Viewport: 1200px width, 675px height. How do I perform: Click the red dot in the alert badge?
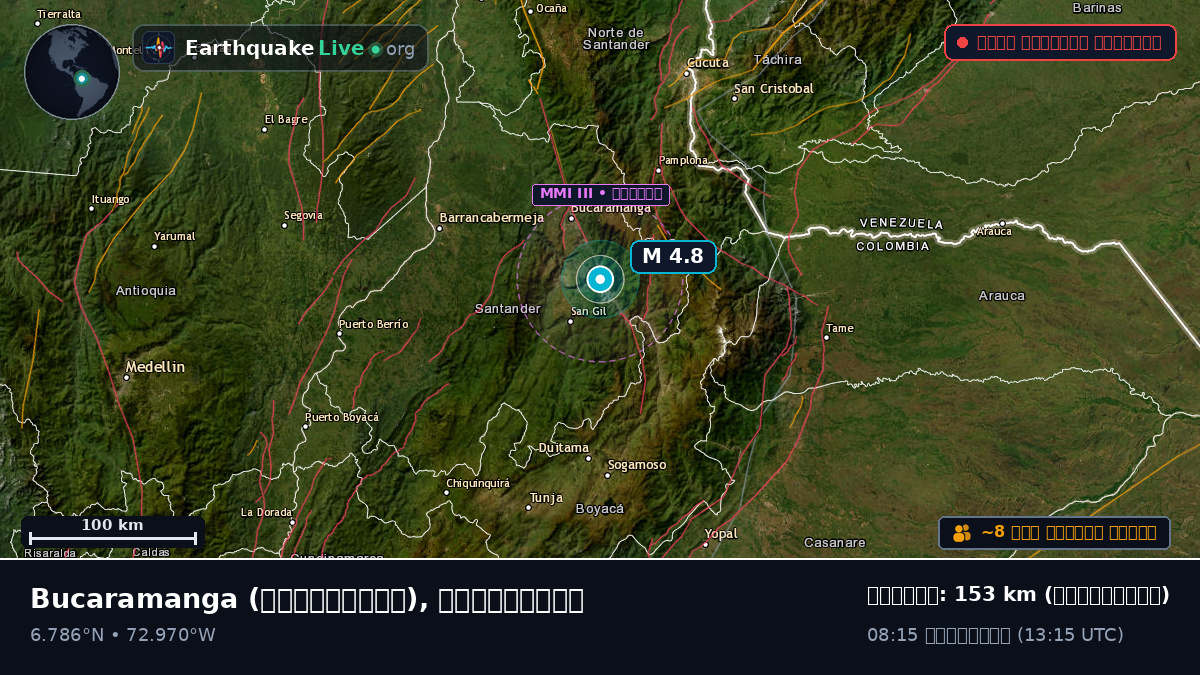coord(962,43)
